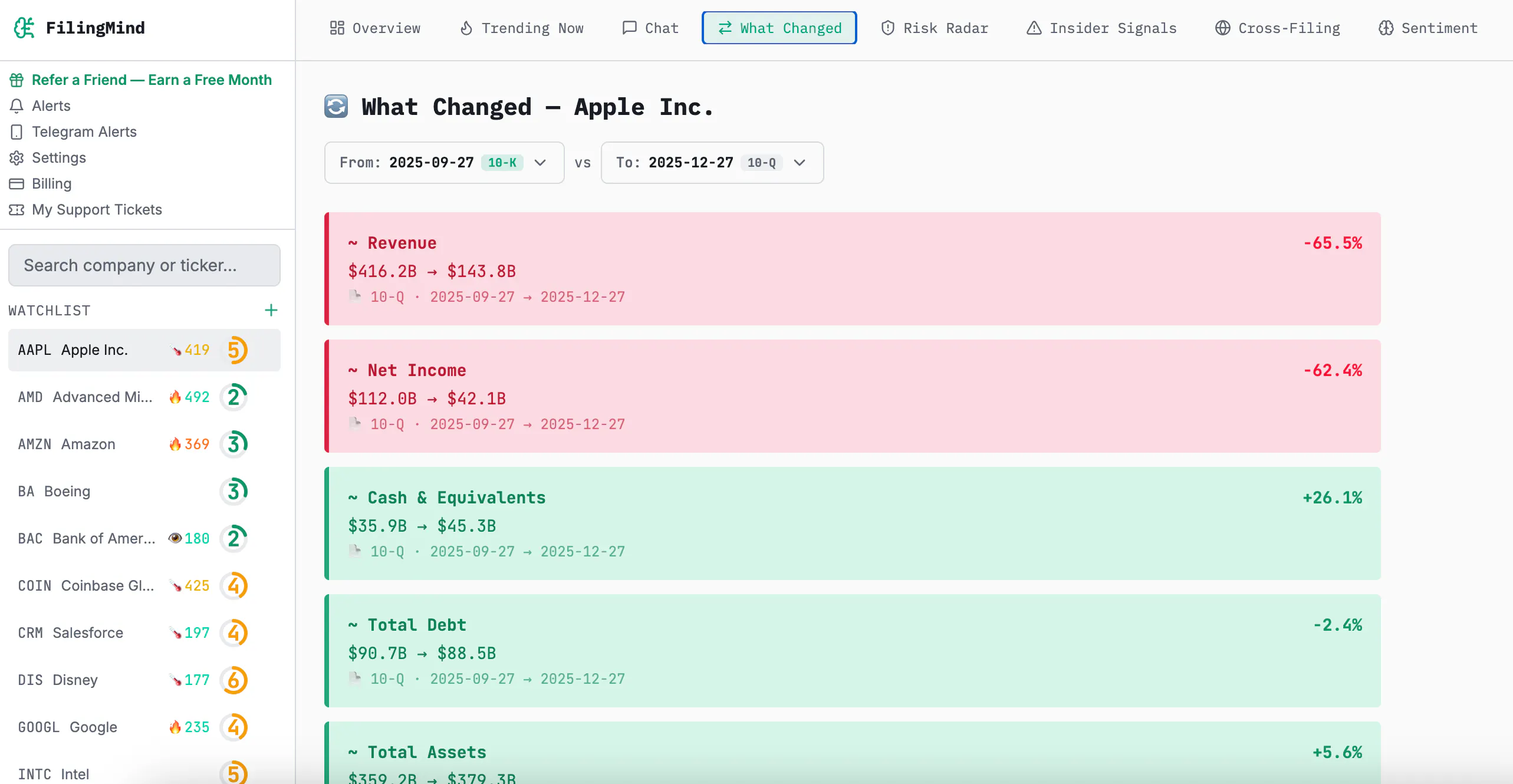The height and width of the screenshot is (784, 1513).
Task: Click the Google score 4 ring icon
Action: (234, 727)
